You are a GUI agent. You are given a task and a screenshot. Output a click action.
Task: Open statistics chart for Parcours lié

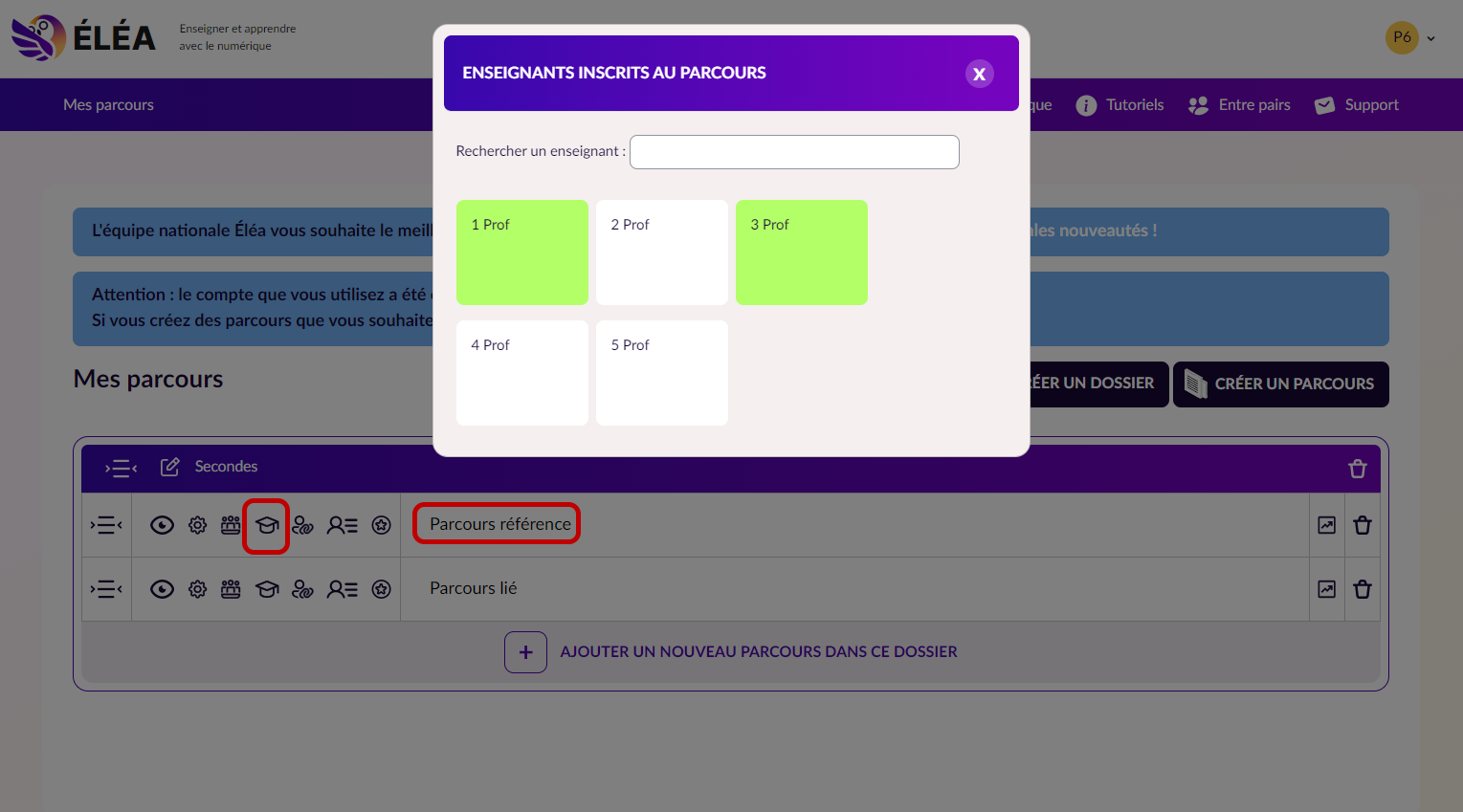click(x=1326, y=589)
